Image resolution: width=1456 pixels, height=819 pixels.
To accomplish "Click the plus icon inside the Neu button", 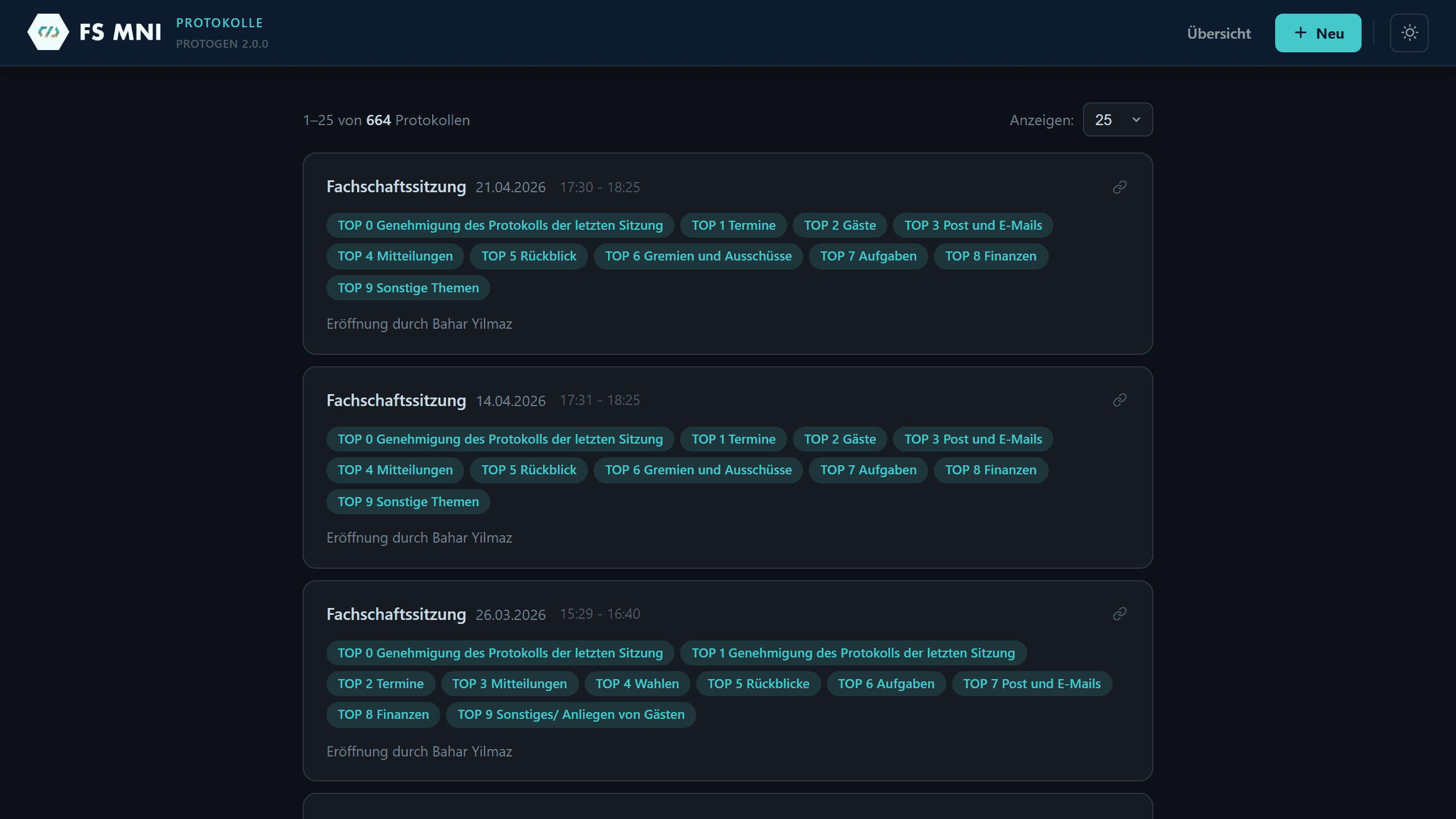I will [1301, 33].
